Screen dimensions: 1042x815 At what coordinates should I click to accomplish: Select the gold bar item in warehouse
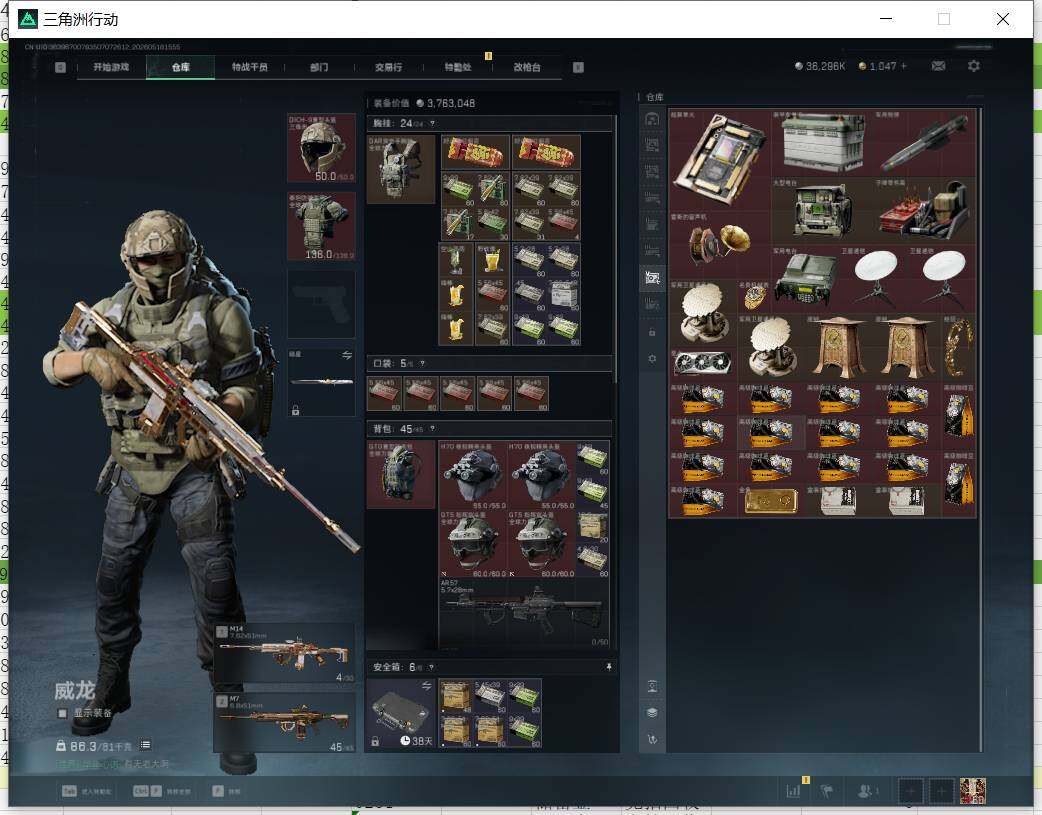pyautogui.click(x=772, y=501)
